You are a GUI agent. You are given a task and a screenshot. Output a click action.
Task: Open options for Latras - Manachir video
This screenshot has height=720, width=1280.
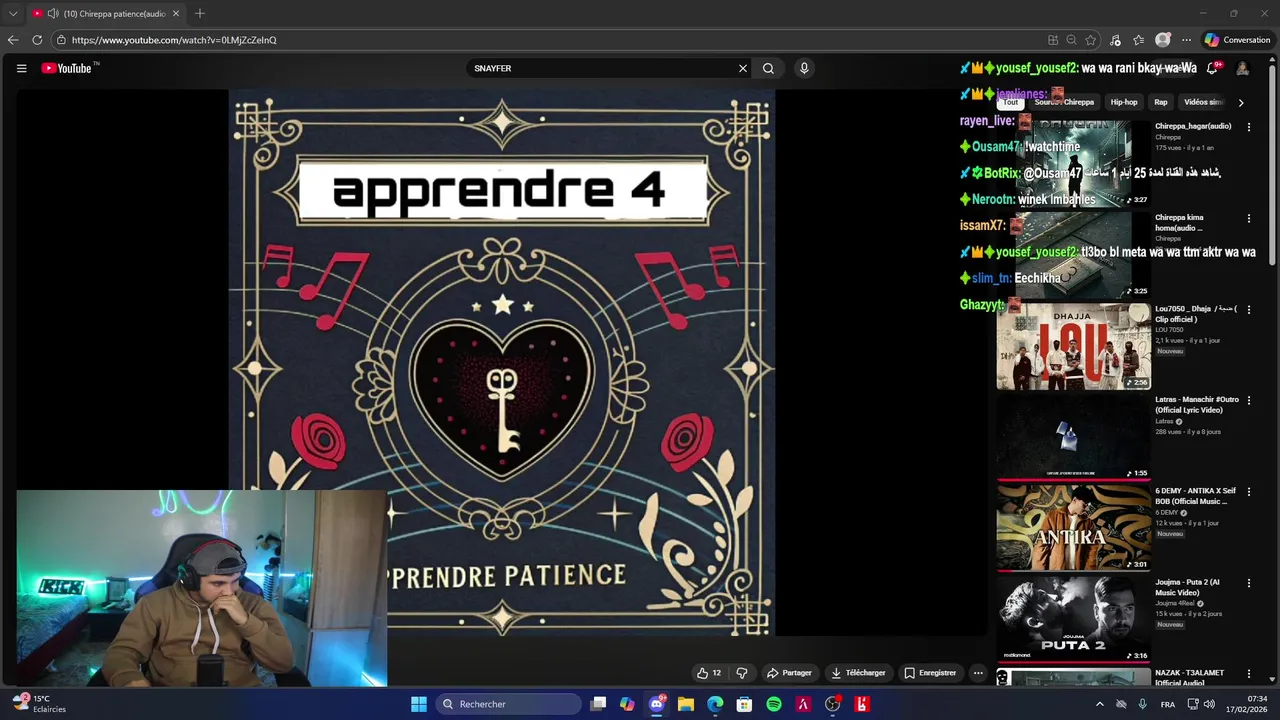[x=1248, y=400]
